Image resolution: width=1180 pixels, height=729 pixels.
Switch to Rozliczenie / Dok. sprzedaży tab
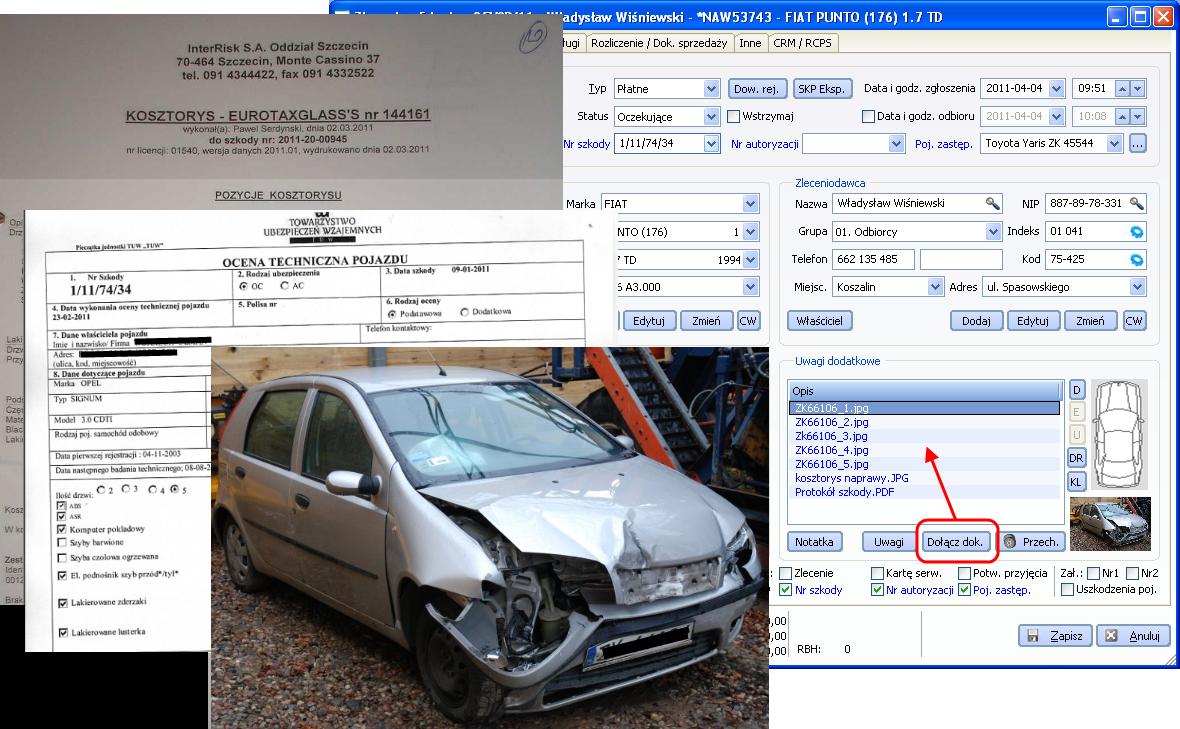[x=659, y=43]
